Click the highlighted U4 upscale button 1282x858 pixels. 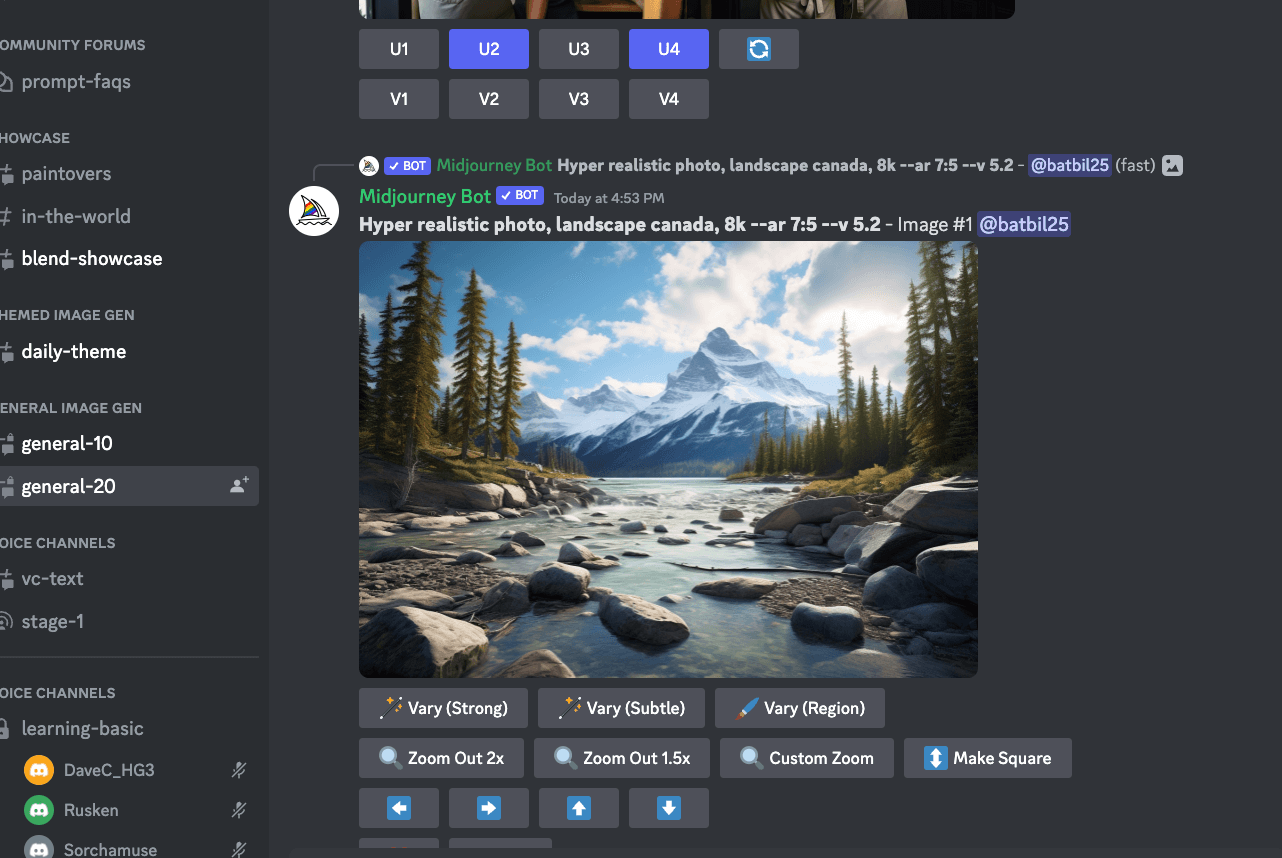[669, 49]
